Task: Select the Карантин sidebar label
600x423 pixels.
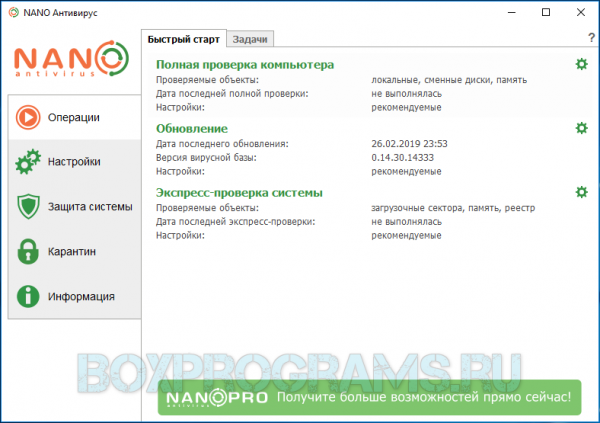Action: point(72,252)
